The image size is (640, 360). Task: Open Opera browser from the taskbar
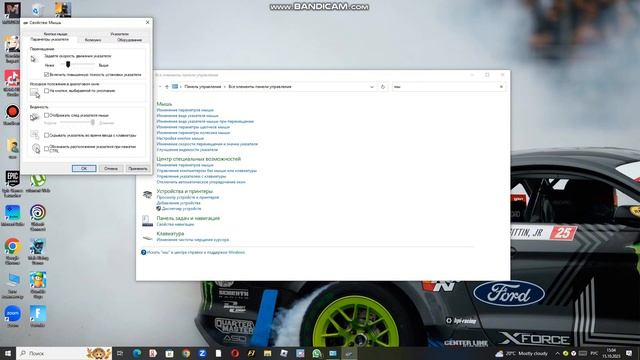click(235, 353)
